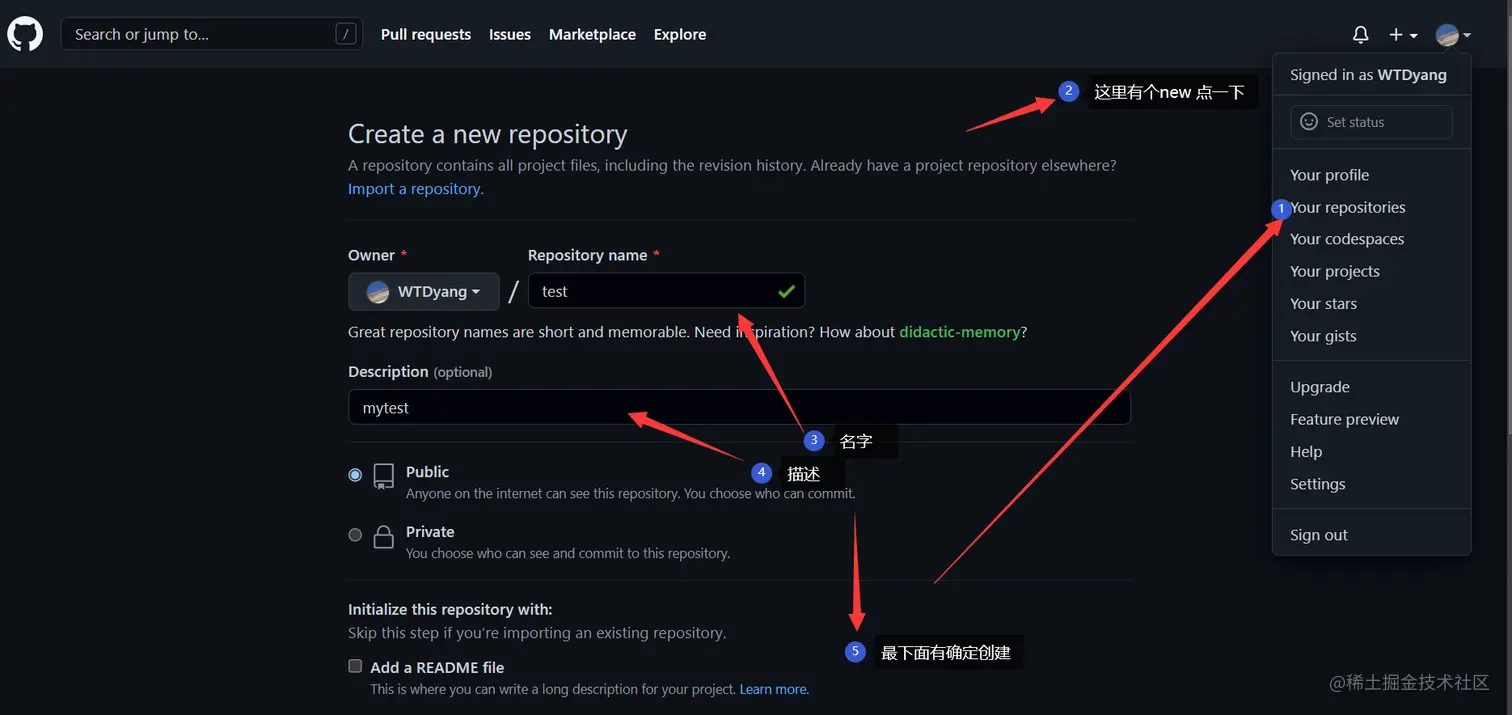The width and height of the screenshot is (1512, 715).
Task: Go to Marketplace in the header
Action: pyautogui.click(x=592, y=34)
